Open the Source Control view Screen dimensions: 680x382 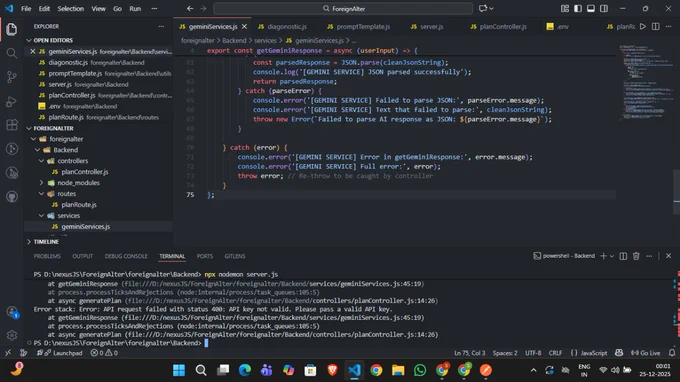(12, 77)
